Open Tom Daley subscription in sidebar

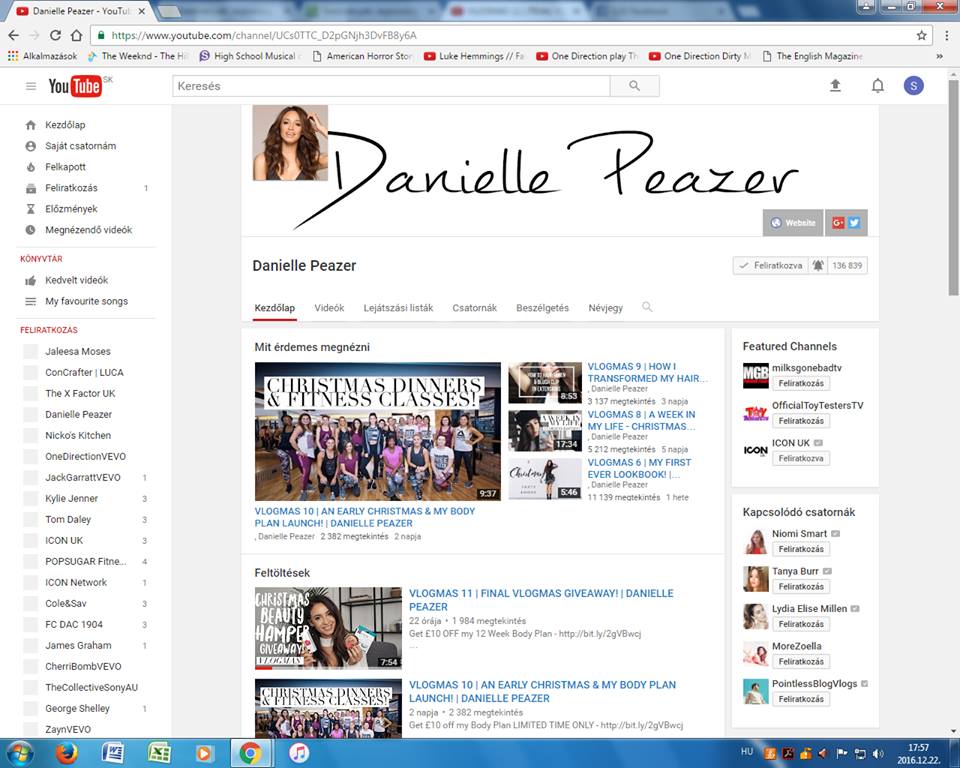[68, 519]
